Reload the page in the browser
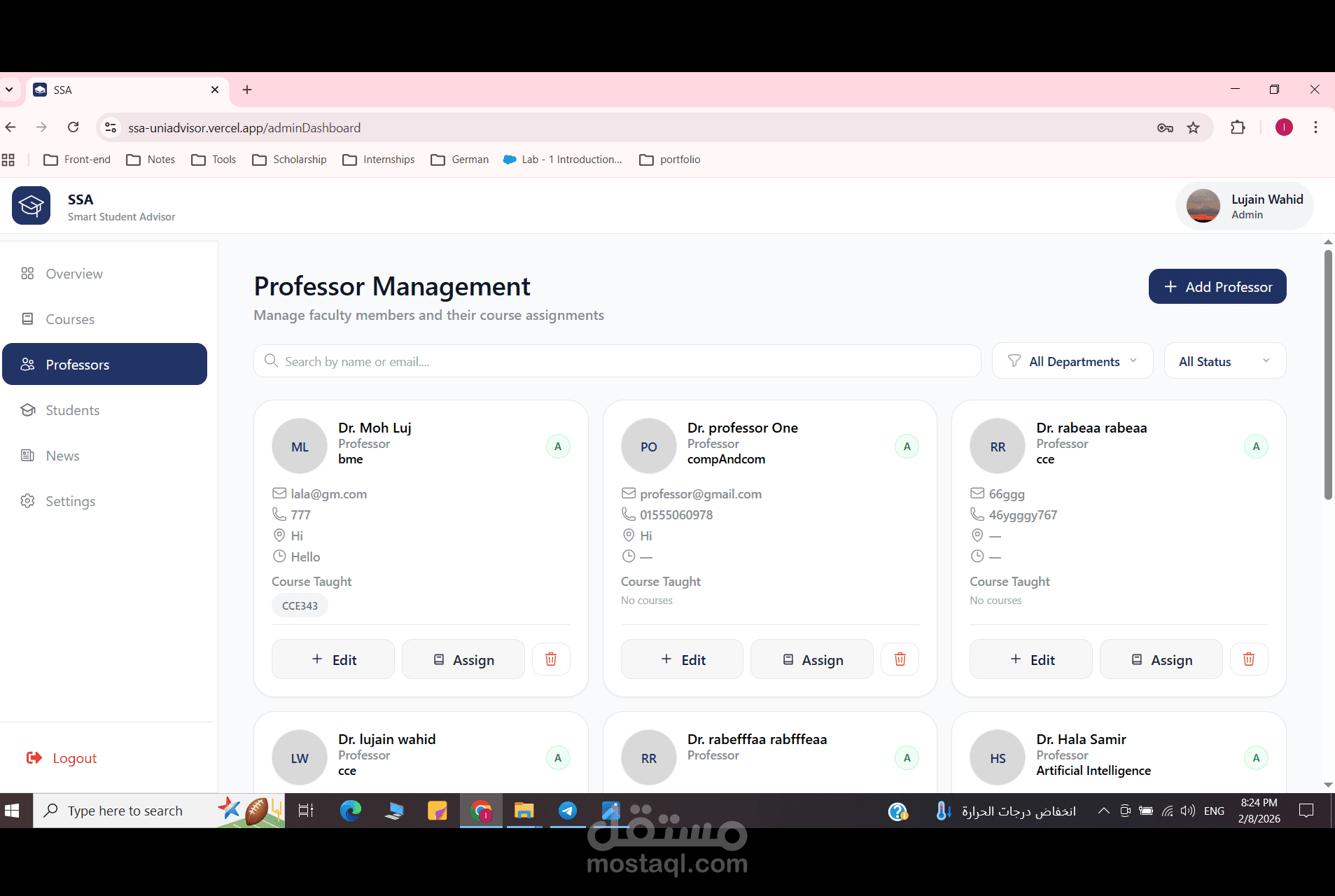This screenshot has width=1335, height=896. pos(73,127)
